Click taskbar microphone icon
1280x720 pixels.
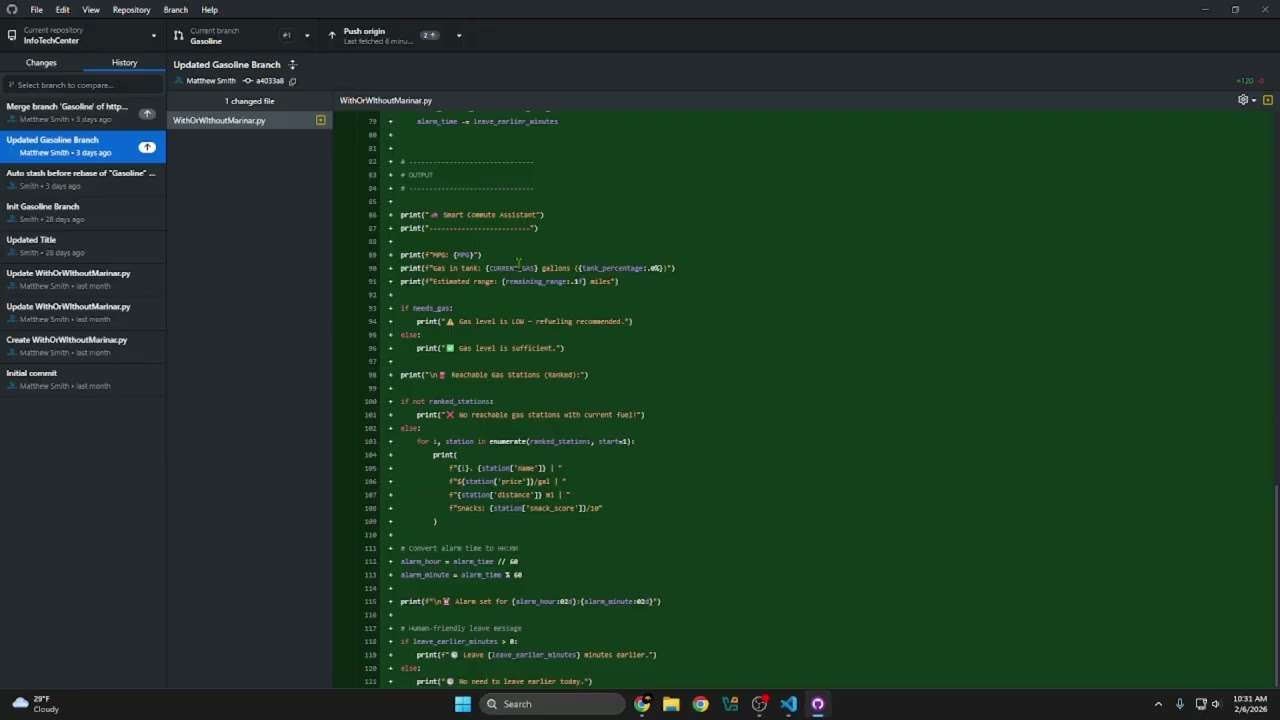pyautogui.click(x=1180, y=704)
